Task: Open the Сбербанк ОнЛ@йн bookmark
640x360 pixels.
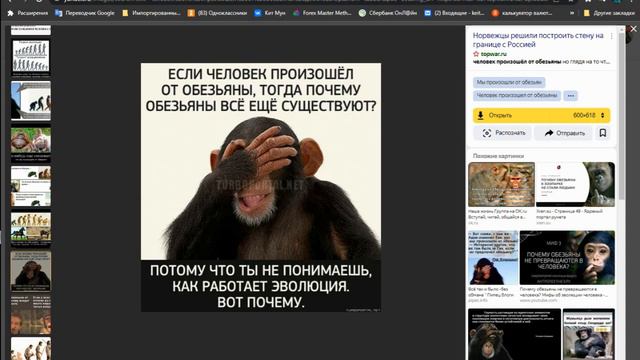Action: pos(388,13)
